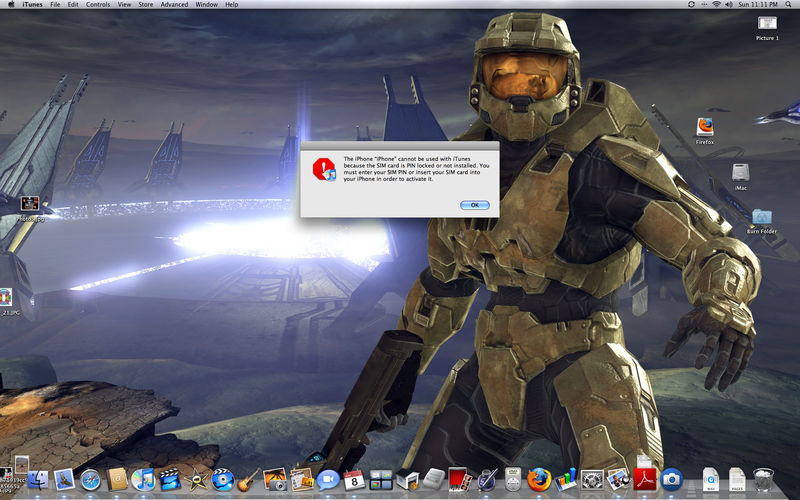Open DVD Player remote icon in Dock
This screenshot has width=800, height=500.
(x=513, y=479)
